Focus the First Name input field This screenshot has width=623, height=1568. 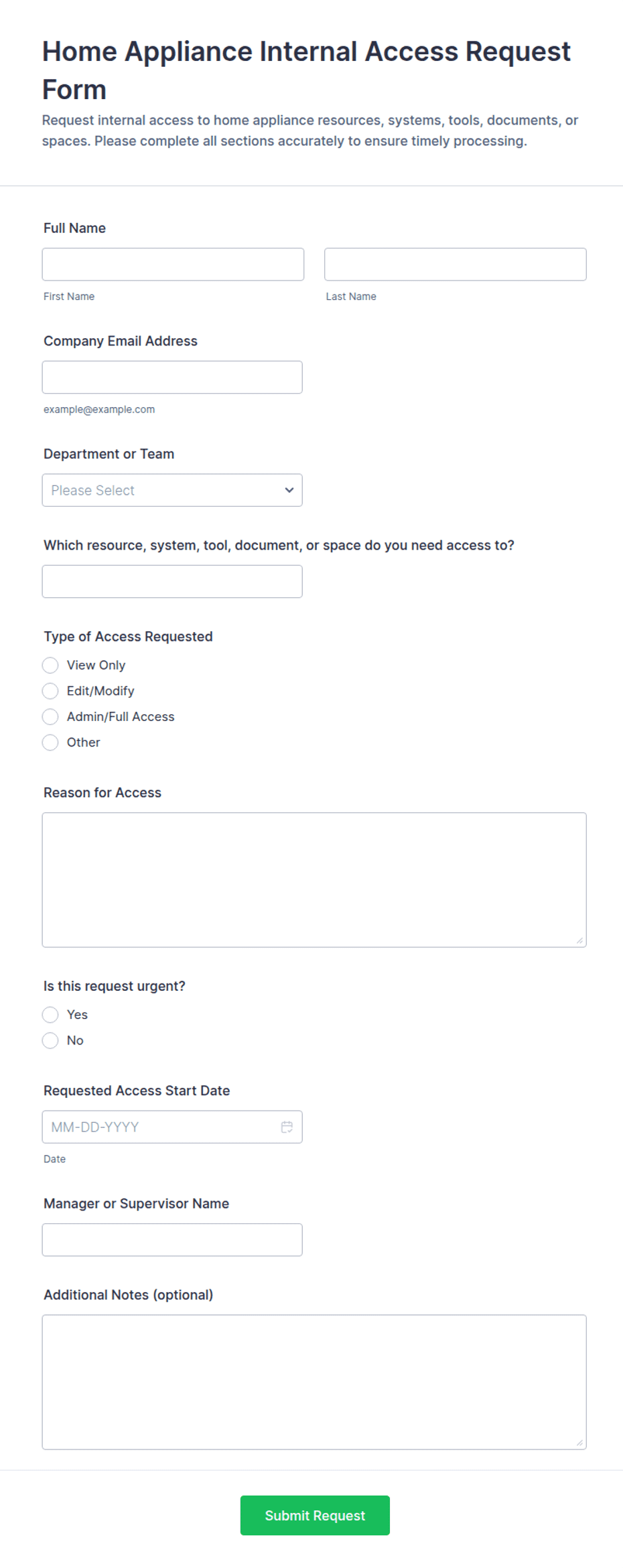(173, 264)
